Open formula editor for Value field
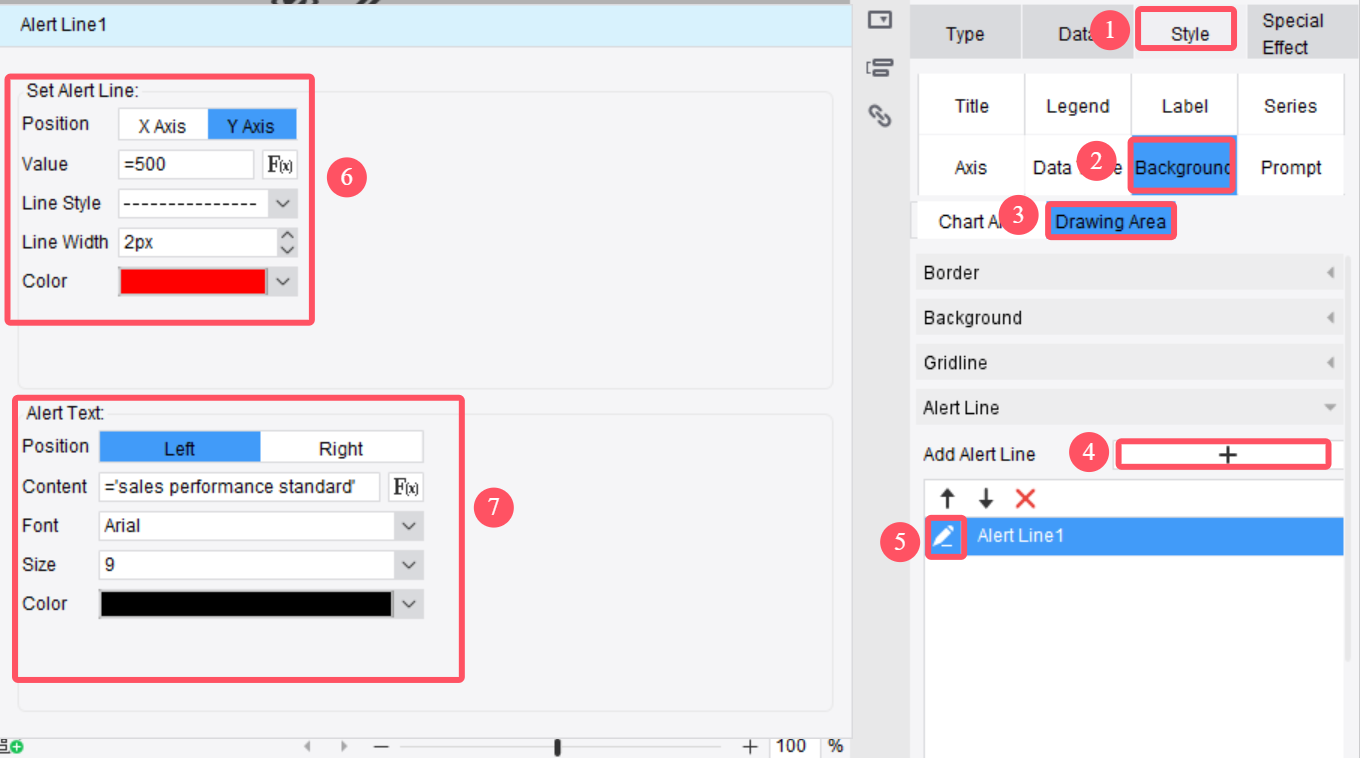This screenshot has height=758, width=1360. 280,164
